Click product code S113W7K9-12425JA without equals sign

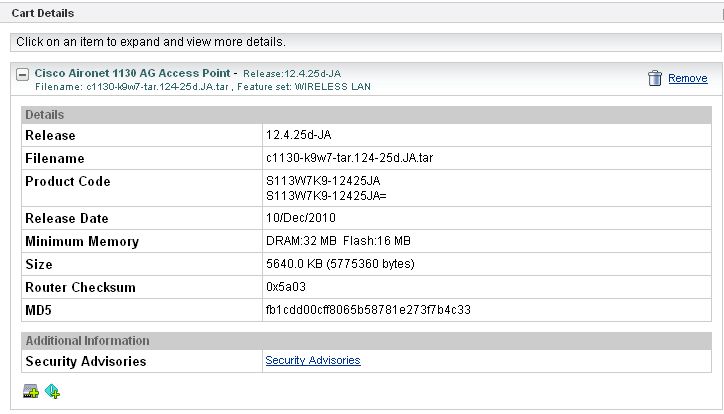322,181
